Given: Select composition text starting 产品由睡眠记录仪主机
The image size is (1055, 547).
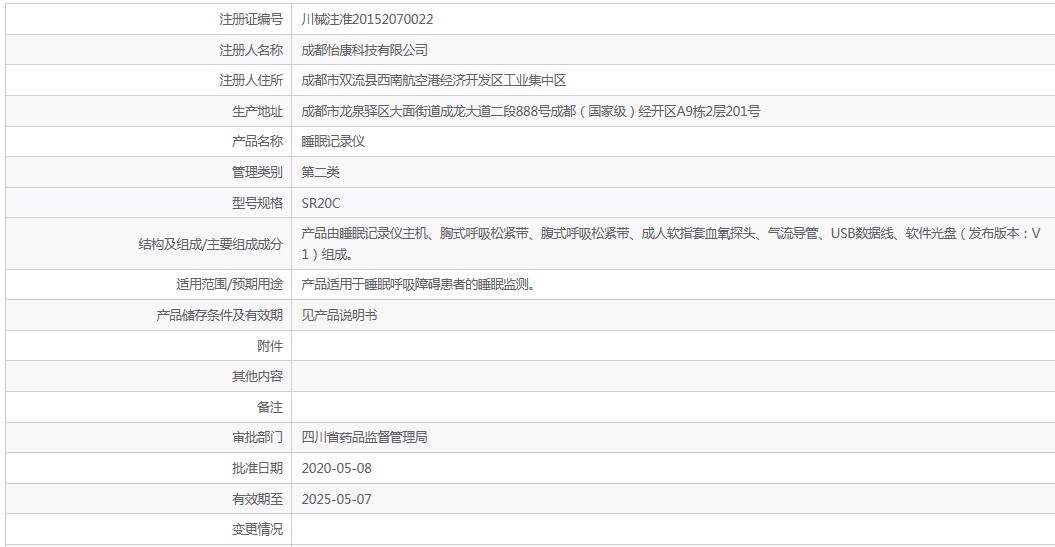Looking at the screenshot, I should pos(671,244).
